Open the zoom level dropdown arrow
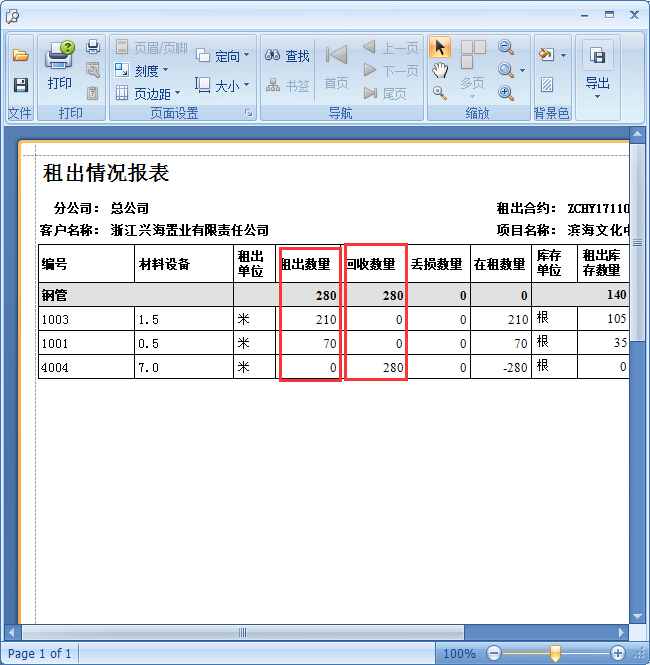This screenshot has width=650, height=665. (522, 70)
